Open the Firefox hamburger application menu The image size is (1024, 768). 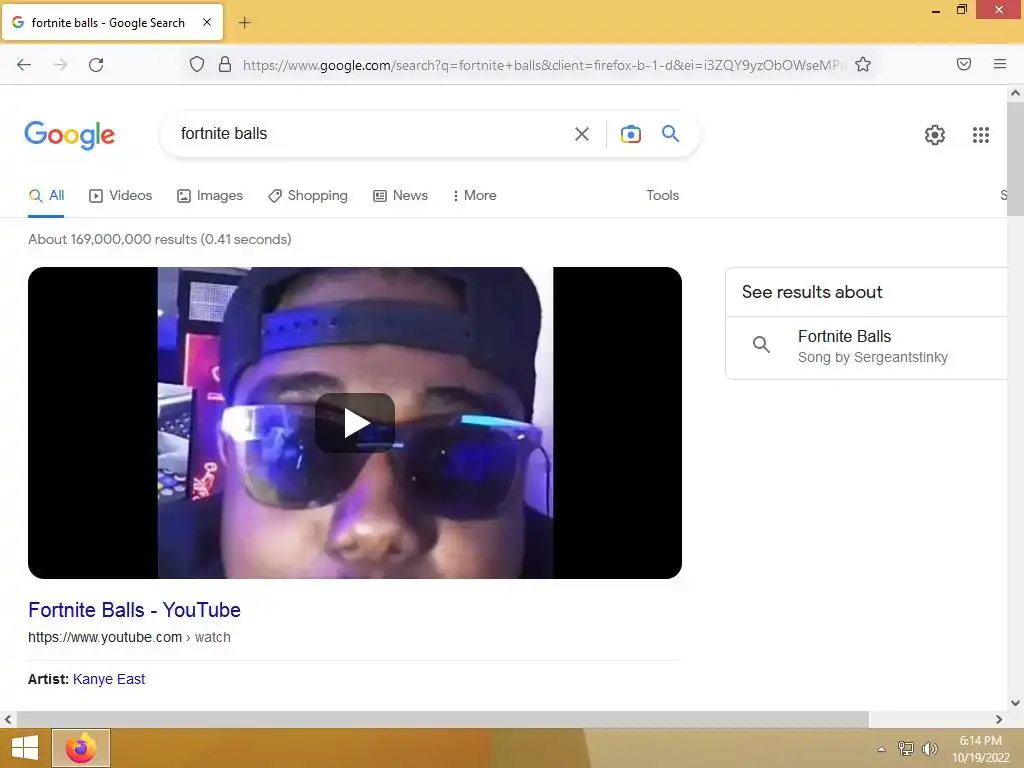(x=1000, y=64)
